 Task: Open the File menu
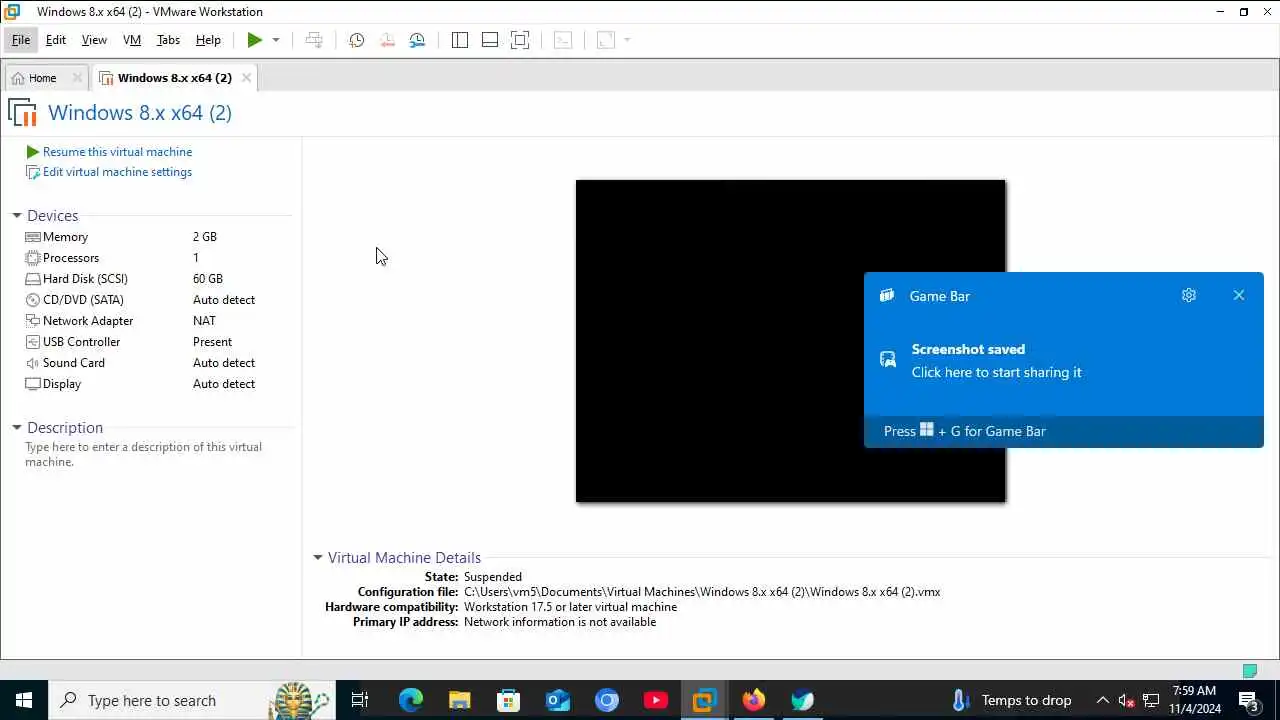[21, 40]
